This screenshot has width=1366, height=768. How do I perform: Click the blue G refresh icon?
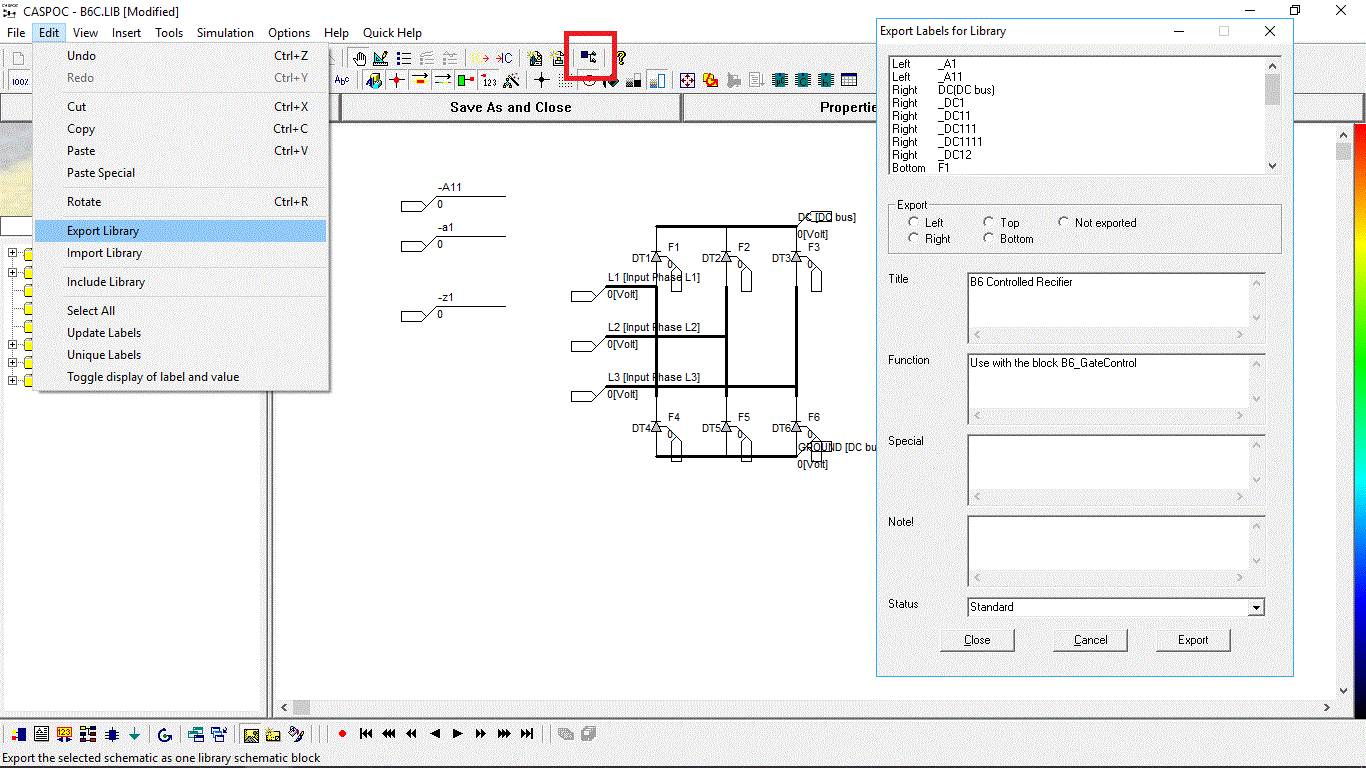pyautogui.click(x=165, y=734)
